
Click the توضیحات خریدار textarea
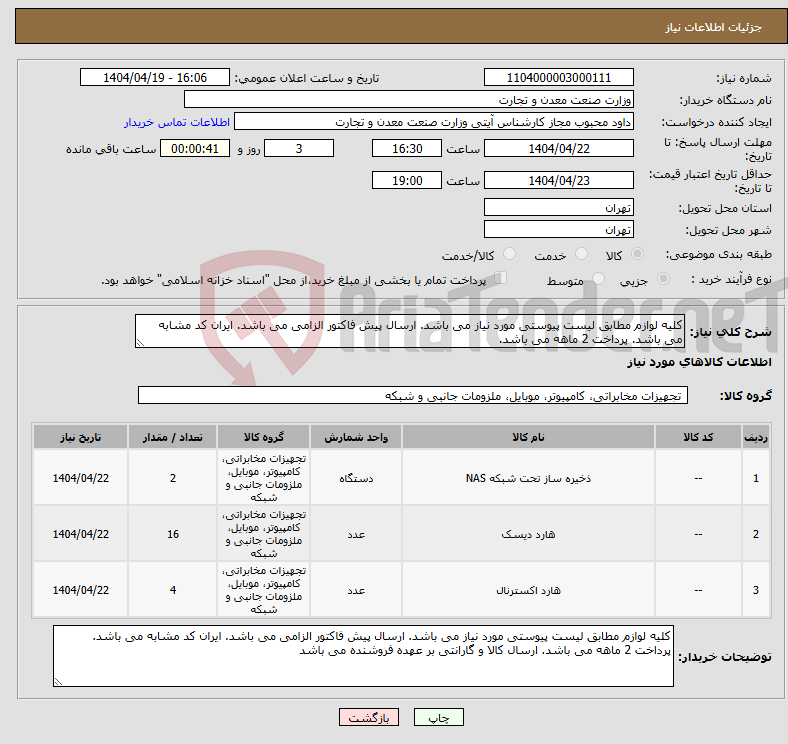[363, 656]
